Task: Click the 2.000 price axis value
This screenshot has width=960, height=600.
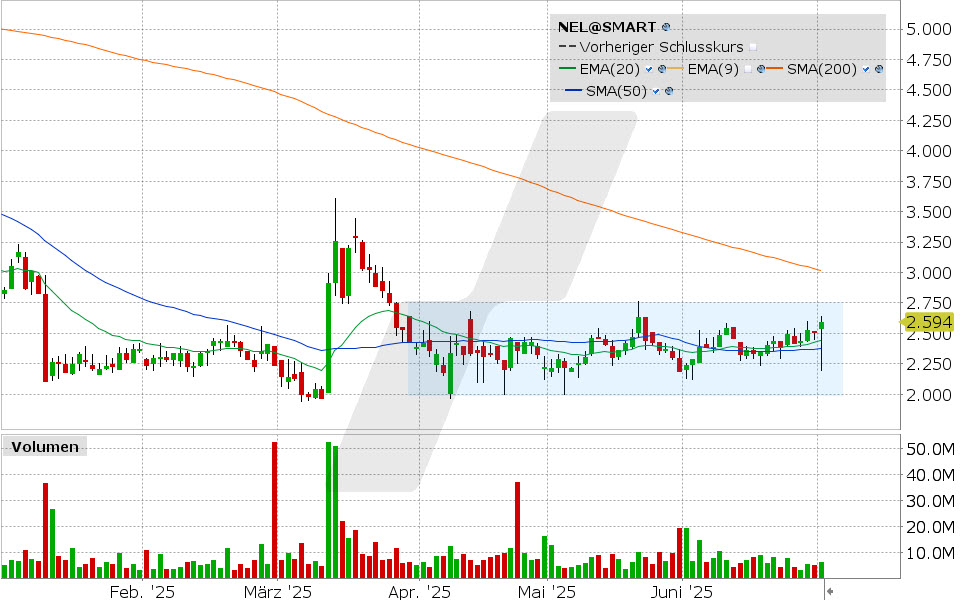Action: [929, 395]
